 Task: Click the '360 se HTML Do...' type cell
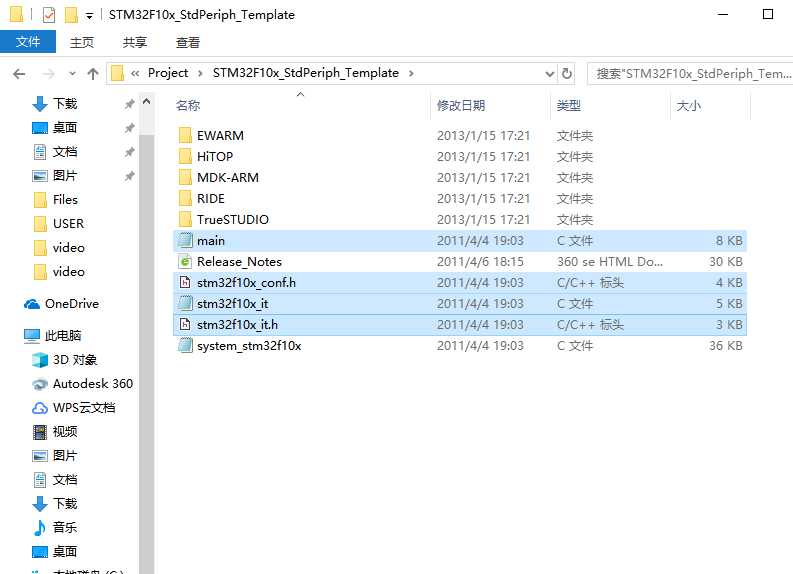[x=609, y=262]
